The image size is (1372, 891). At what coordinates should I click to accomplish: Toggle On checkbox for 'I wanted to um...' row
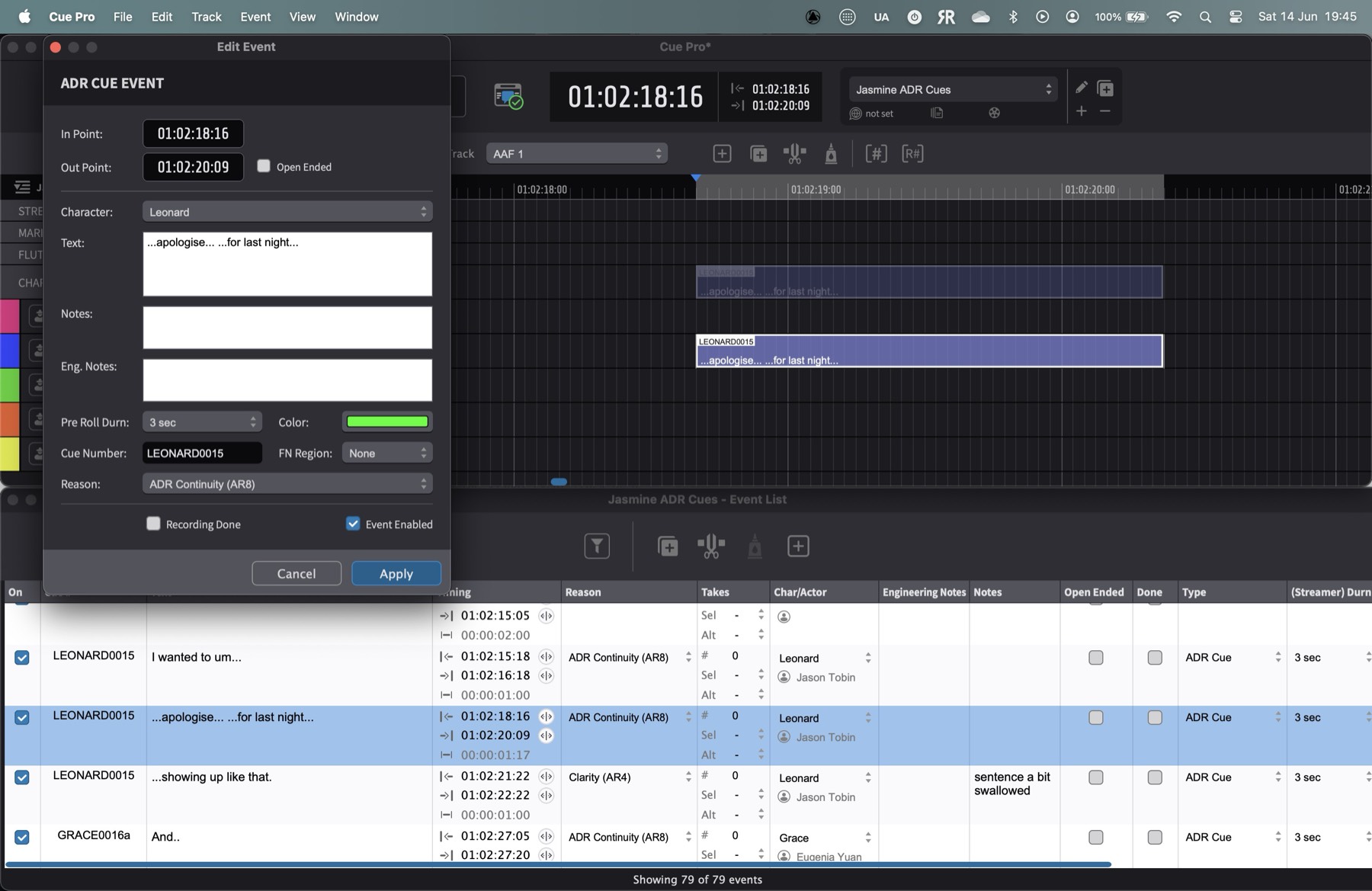22,658
